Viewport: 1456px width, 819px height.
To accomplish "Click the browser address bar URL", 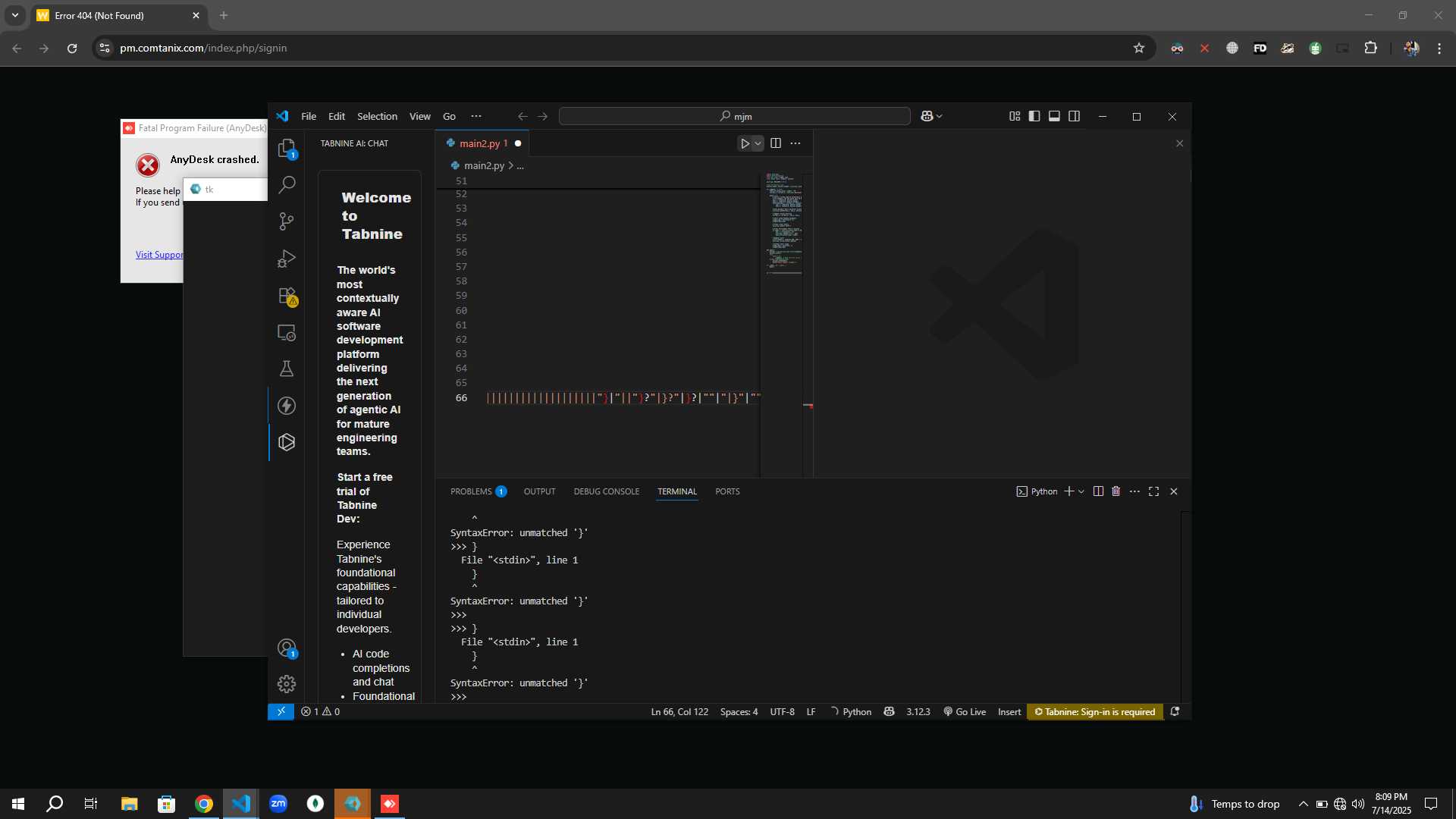I will 203,48.
